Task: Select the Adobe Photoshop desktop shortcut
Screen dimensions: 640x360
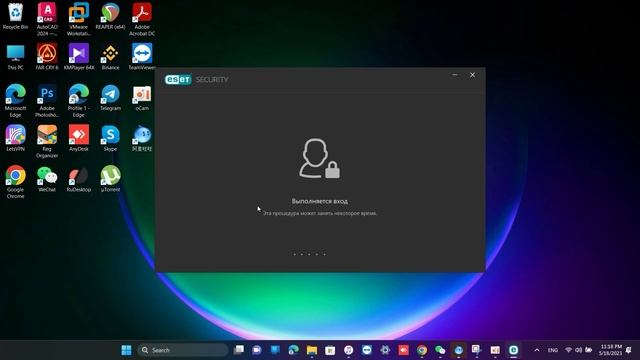Action: pyautogui.click(x=47, y=100)
